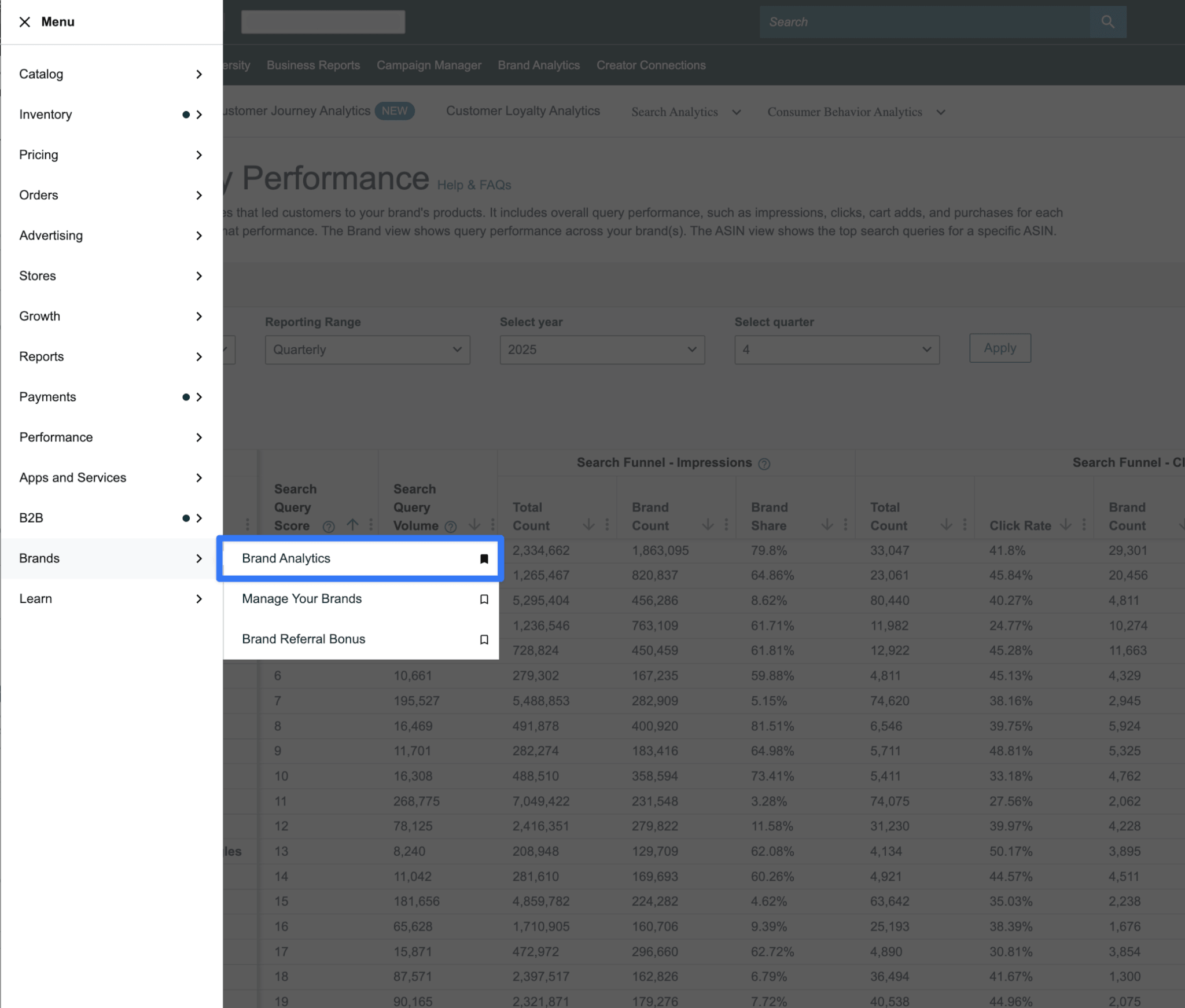Open the B2B menu section
Screen dimensions: 1185x1008
tap(111, 518)
